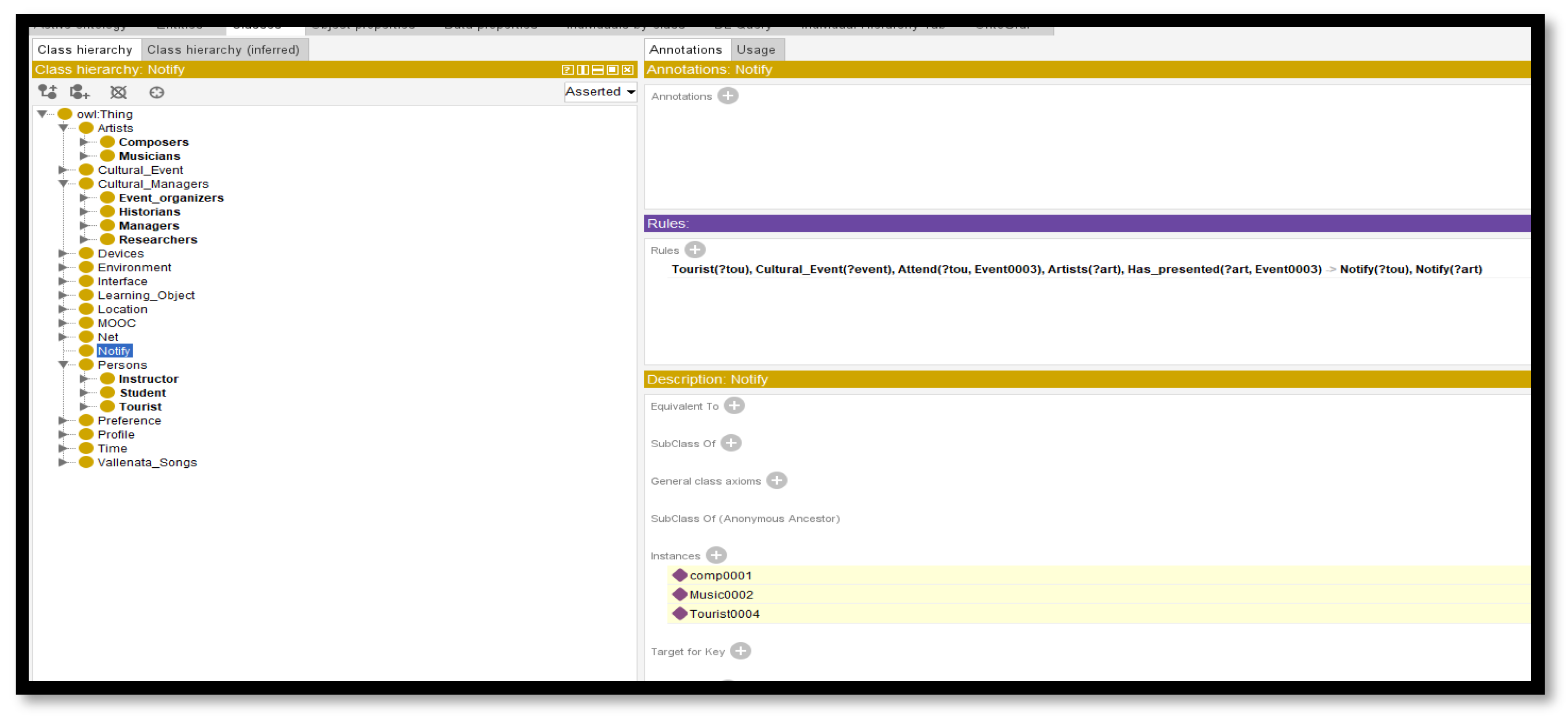Open the Usage tab
This screenshot has height=719, width=1568.
click(x=756, y=49)
